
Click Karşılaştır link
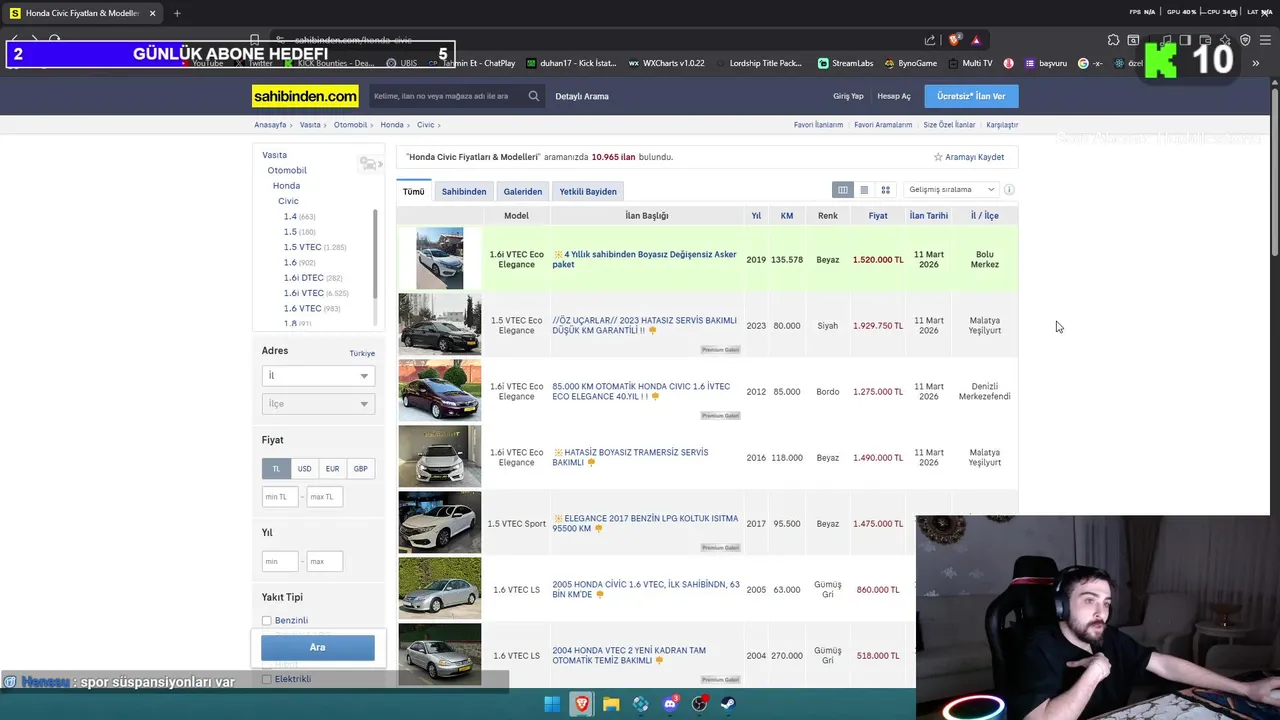1002,125
